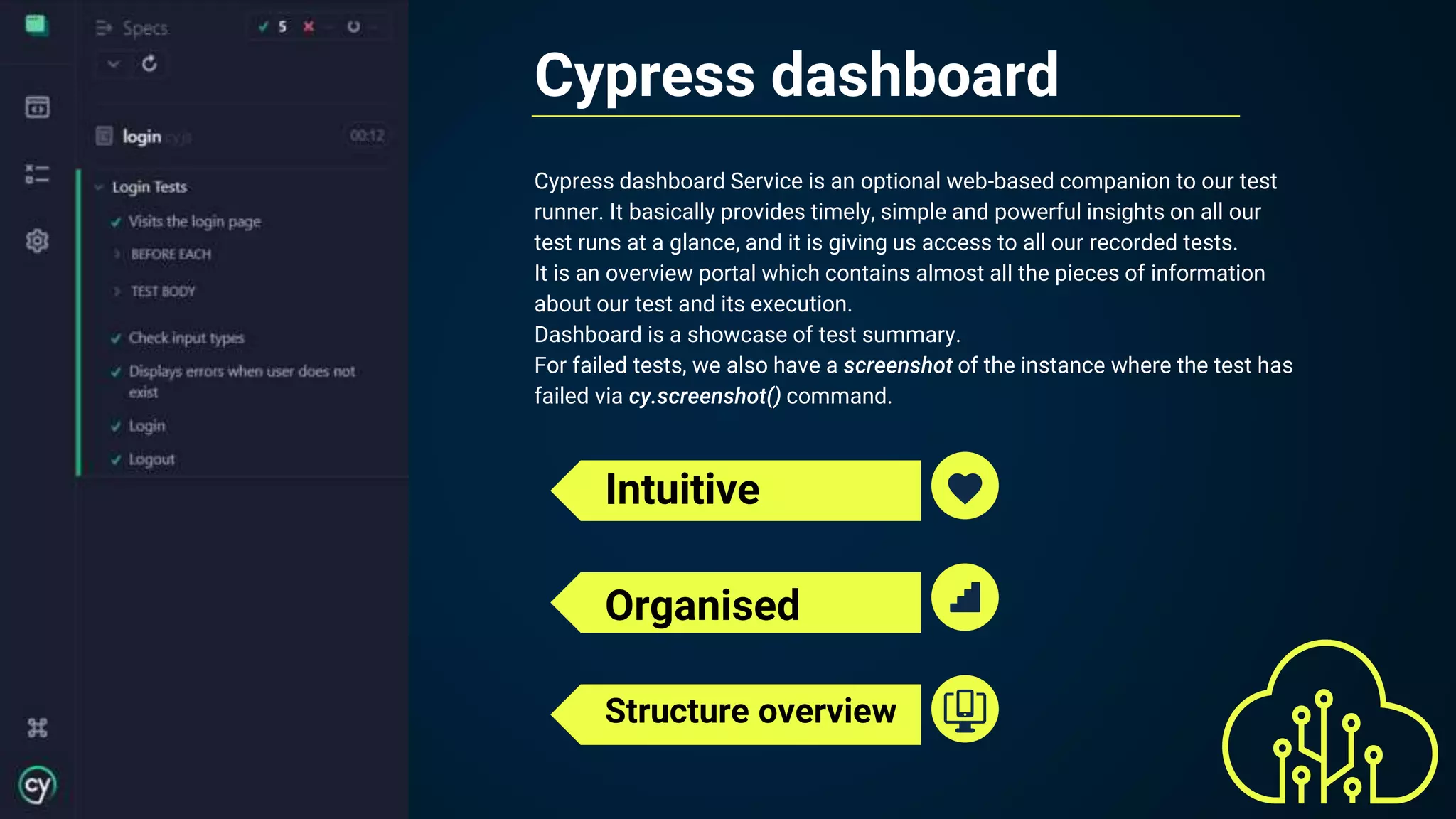The image size is (1456, 819).
Task: Open keyboard shortcuts command icon
Action: coord(37,728)
